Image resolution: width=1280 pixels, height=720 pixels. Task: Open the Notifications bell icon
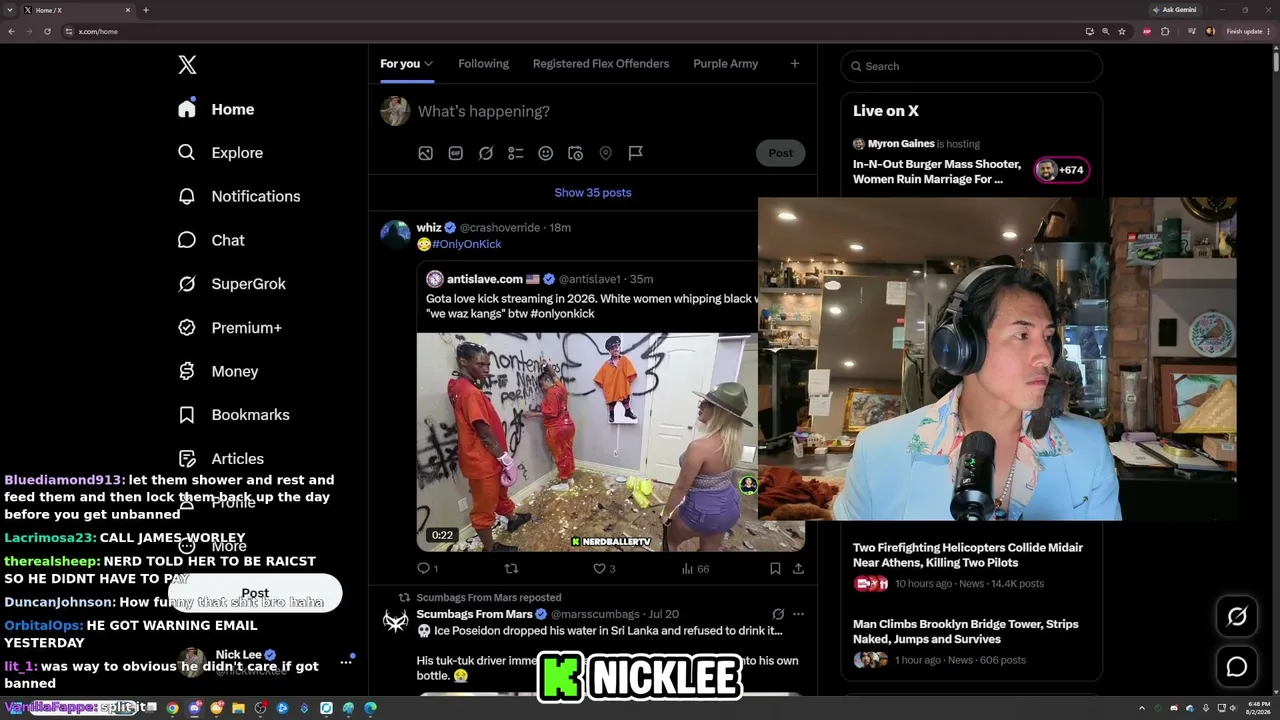tap(187, 196)
